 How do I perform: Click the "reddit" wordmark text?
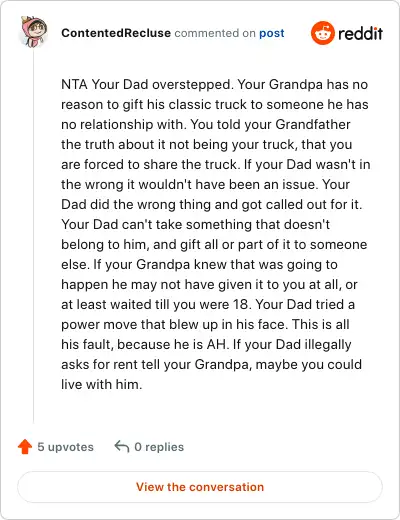361,33
